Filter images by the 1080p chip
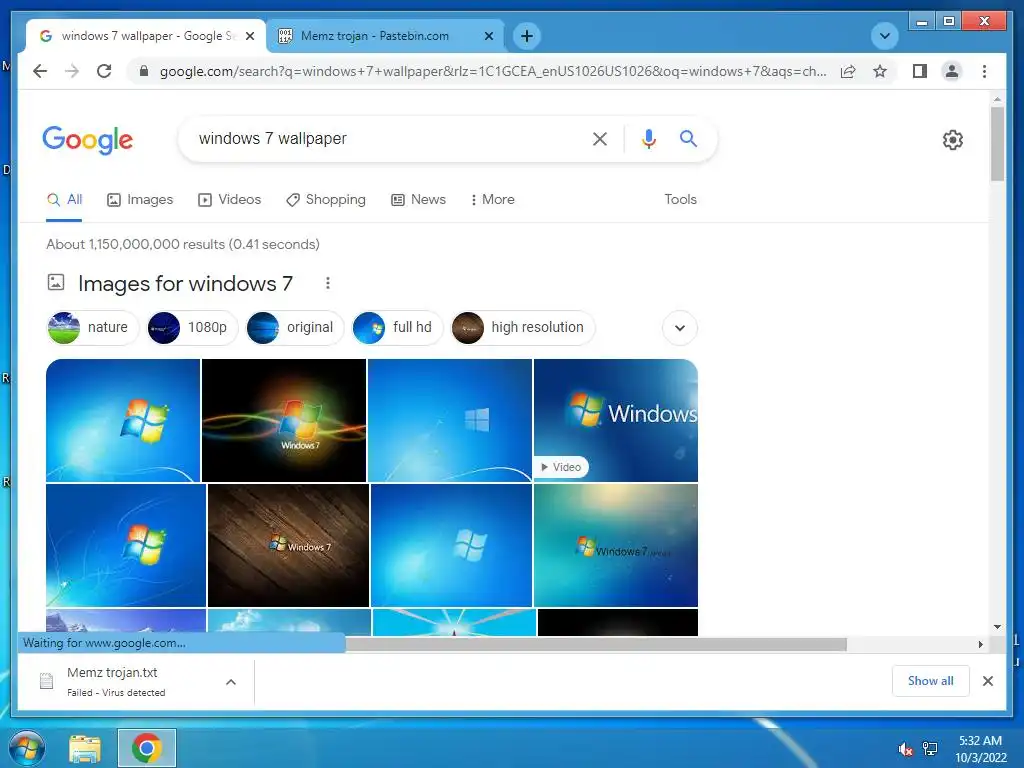 [x=191, y=327]
